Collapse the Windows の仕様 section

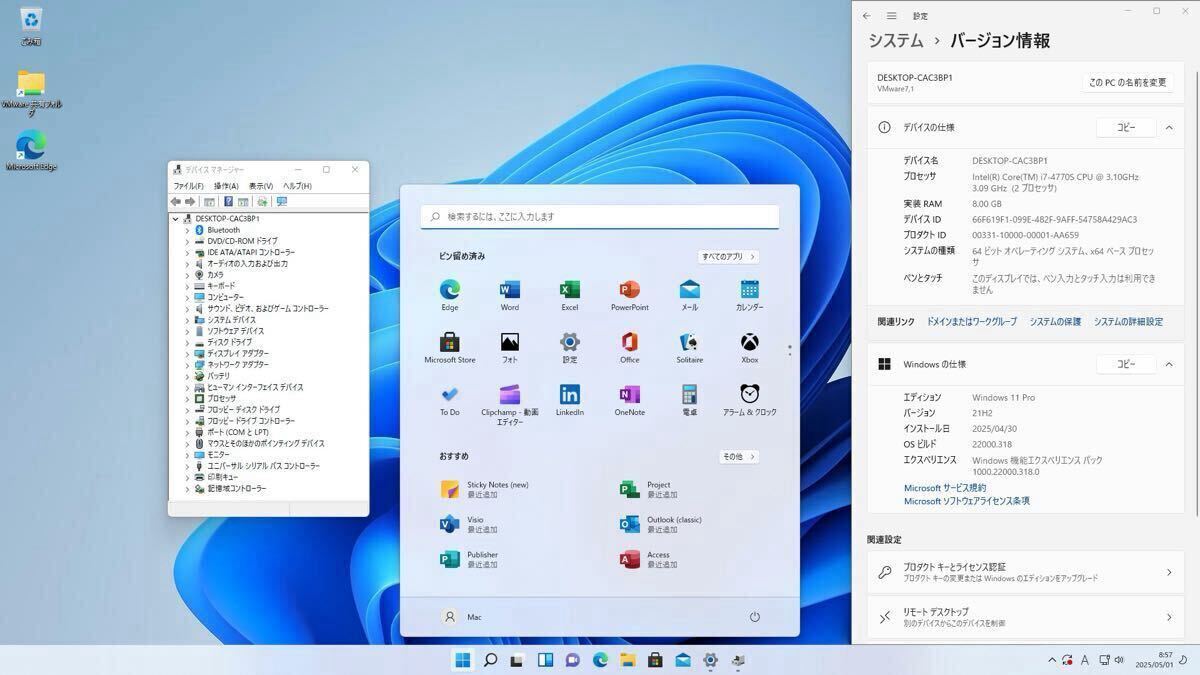click(x=1169, y=364)
